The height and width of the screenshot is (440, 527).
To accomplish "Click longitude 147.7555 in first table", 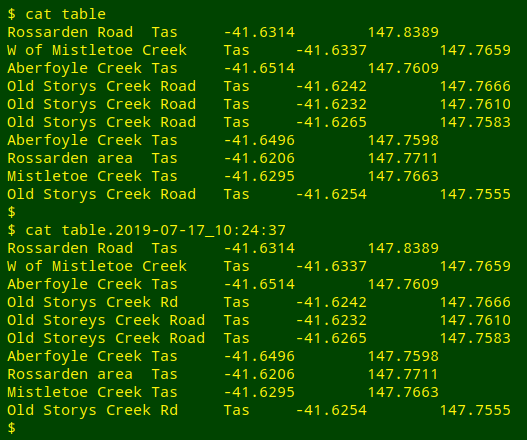I will coord(475,194).
